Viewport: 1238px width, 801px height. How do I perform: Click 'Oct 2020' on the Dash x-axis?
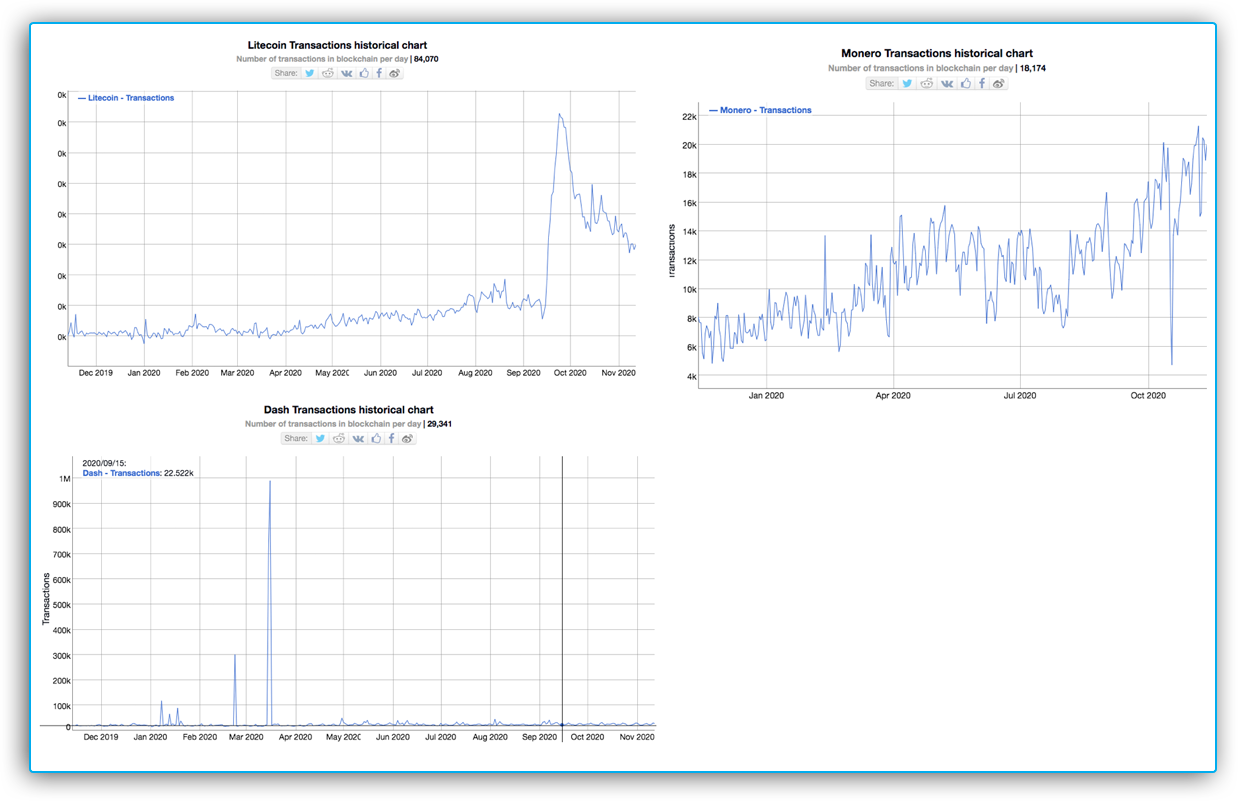(586, 737)
